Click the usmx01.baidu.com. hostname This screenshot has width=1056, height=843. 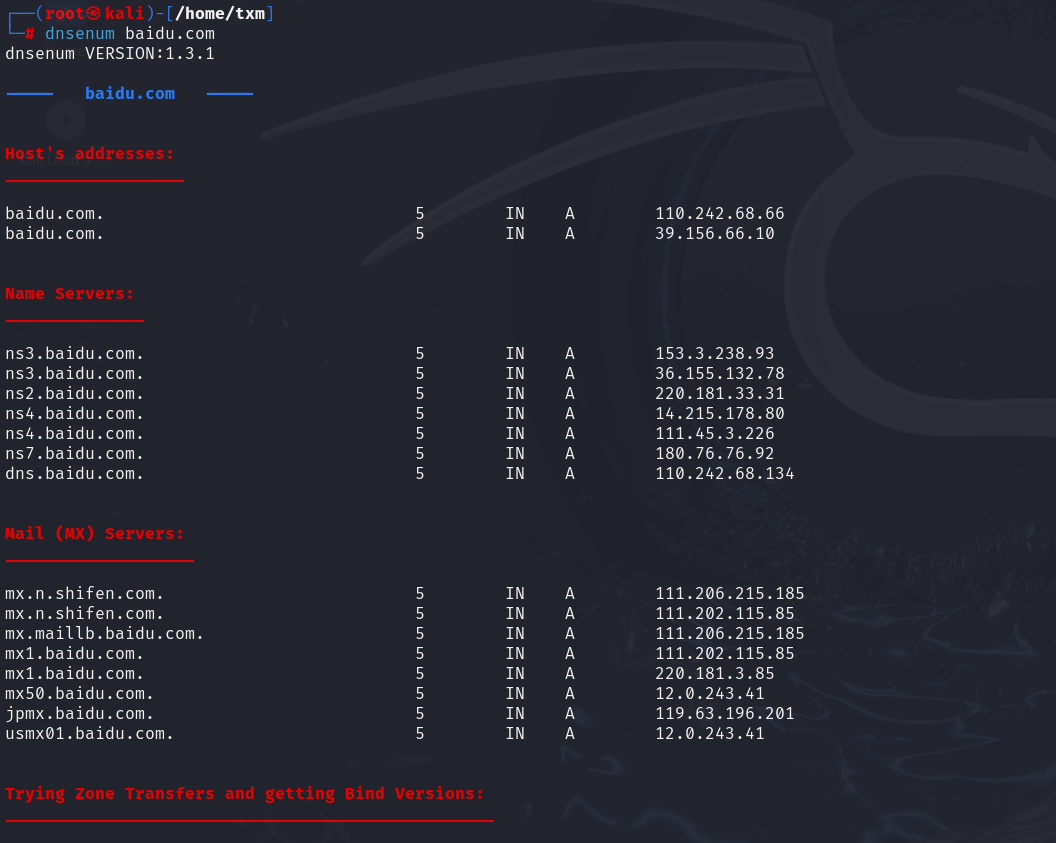pyautogui.click(x=90, y=734)
